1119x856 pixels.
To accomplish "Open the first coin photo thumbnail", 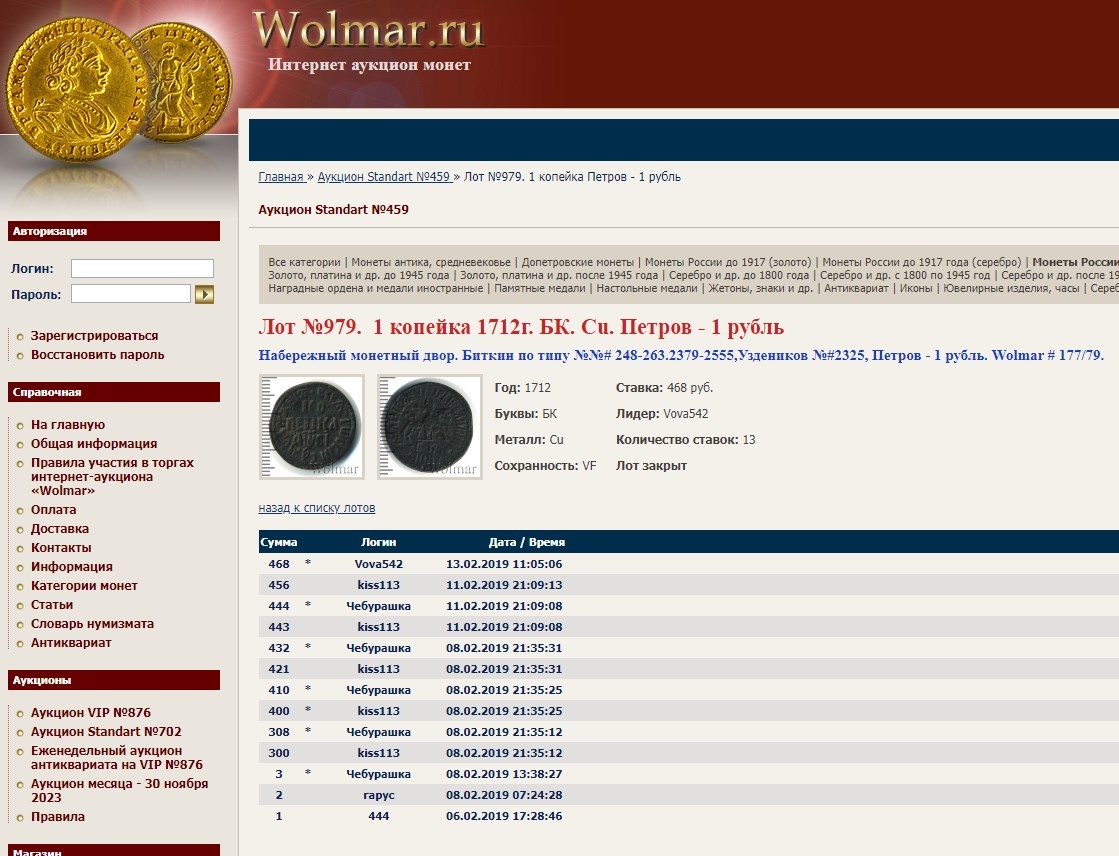I will tap(311, 427).
